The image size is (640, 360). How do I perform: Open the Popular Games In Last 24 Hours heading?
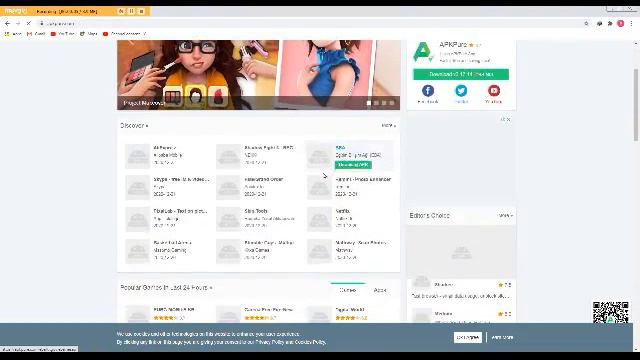166,288
